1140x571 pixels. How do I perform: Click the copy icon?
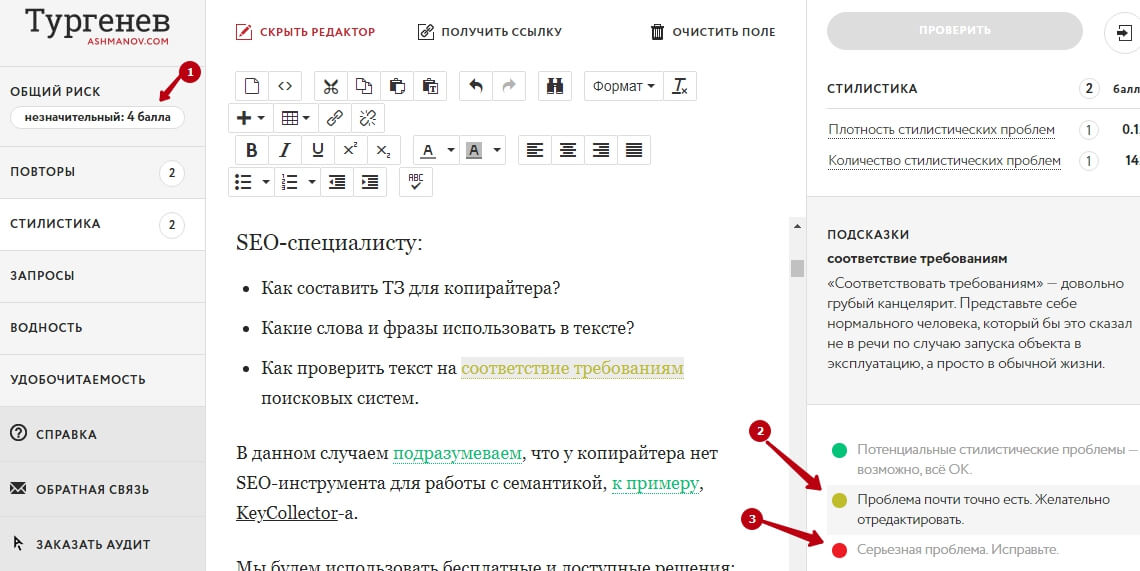pyautogui.click(x=364, y=87)
